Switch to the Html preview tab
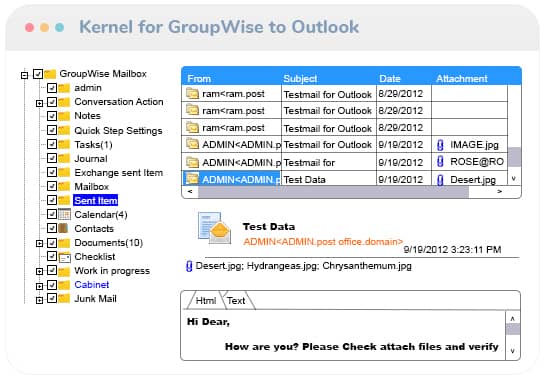 pyautogui.click(x=205, y=301)
